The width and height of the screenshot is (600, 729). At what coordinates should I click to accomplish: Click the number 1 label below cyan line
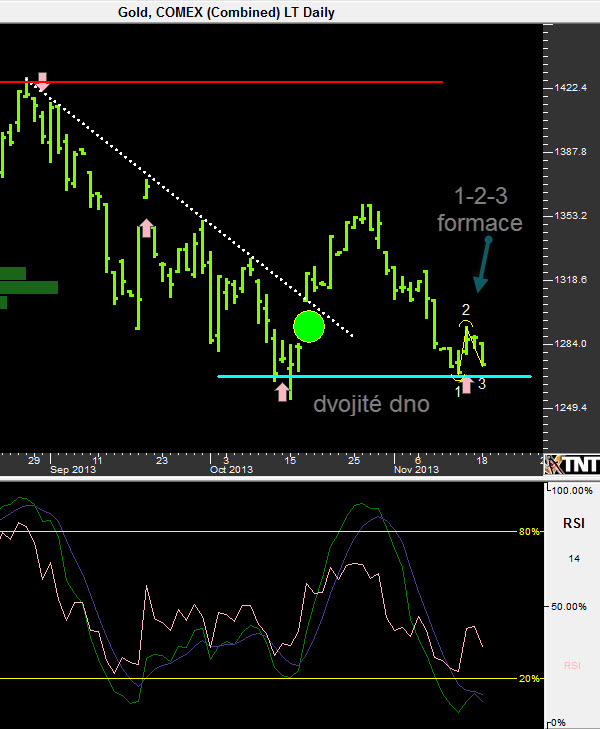(x=458, y=392)
